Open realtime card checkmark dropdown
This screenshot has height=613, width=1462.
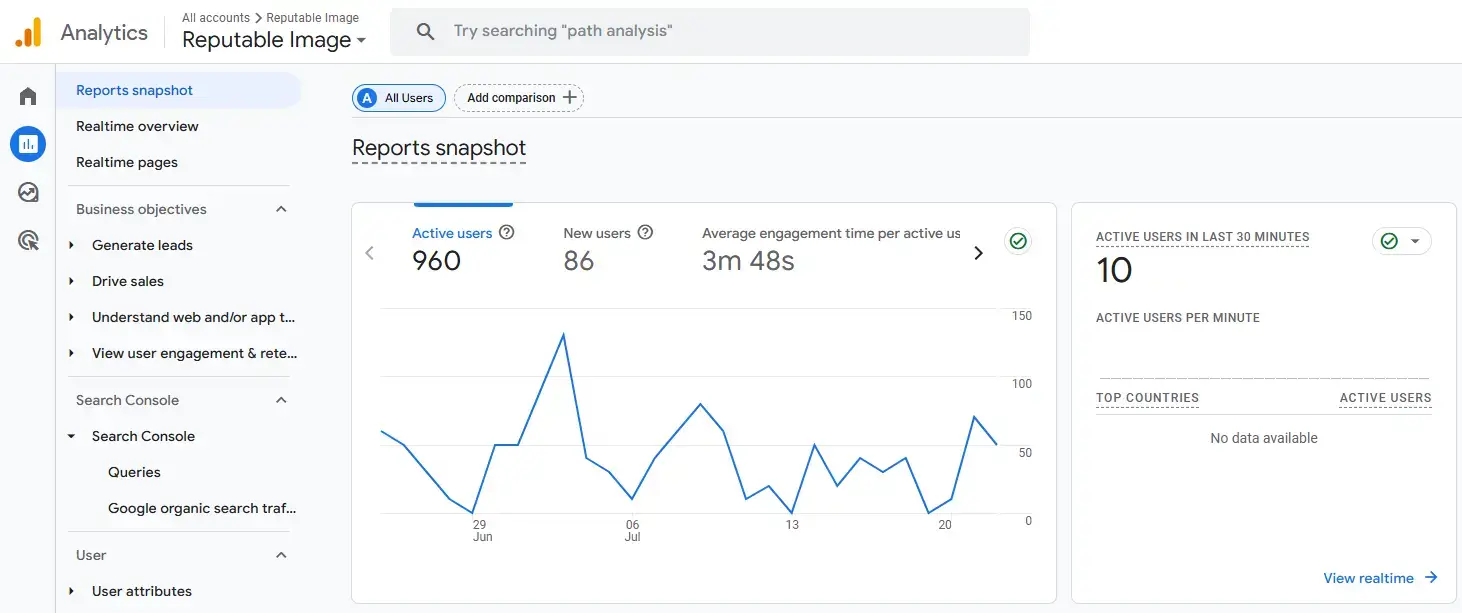(x=1401, y=241)
